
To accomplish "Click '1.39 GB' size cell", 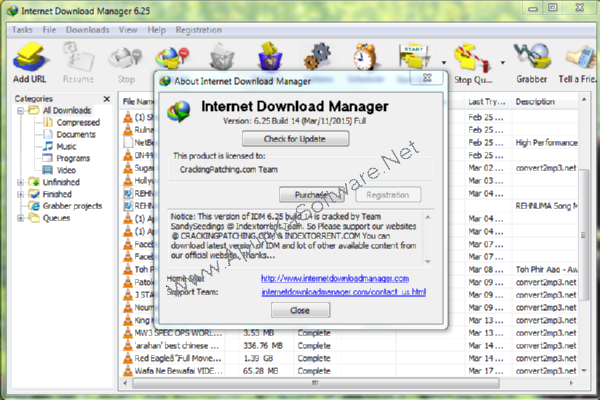I will (x=258, y=358).
